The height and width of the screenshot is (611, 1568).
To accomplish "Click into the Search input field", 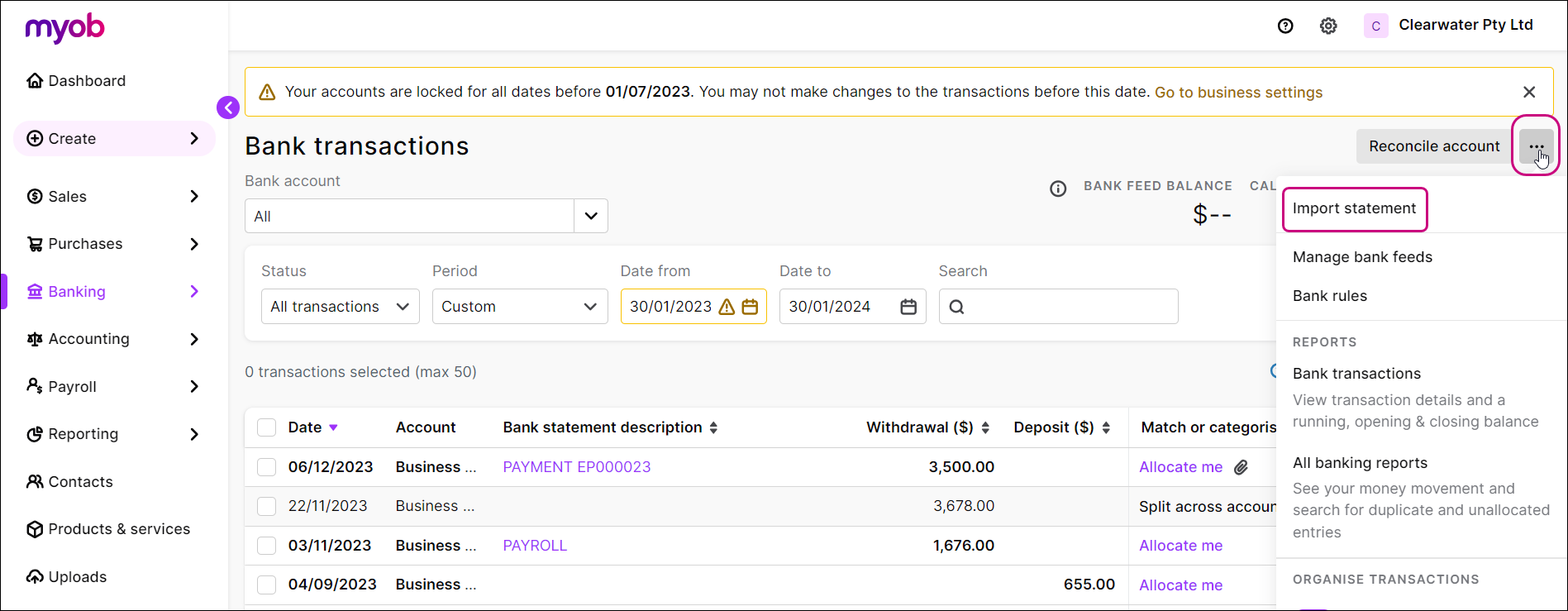I will click(1059, 307).
